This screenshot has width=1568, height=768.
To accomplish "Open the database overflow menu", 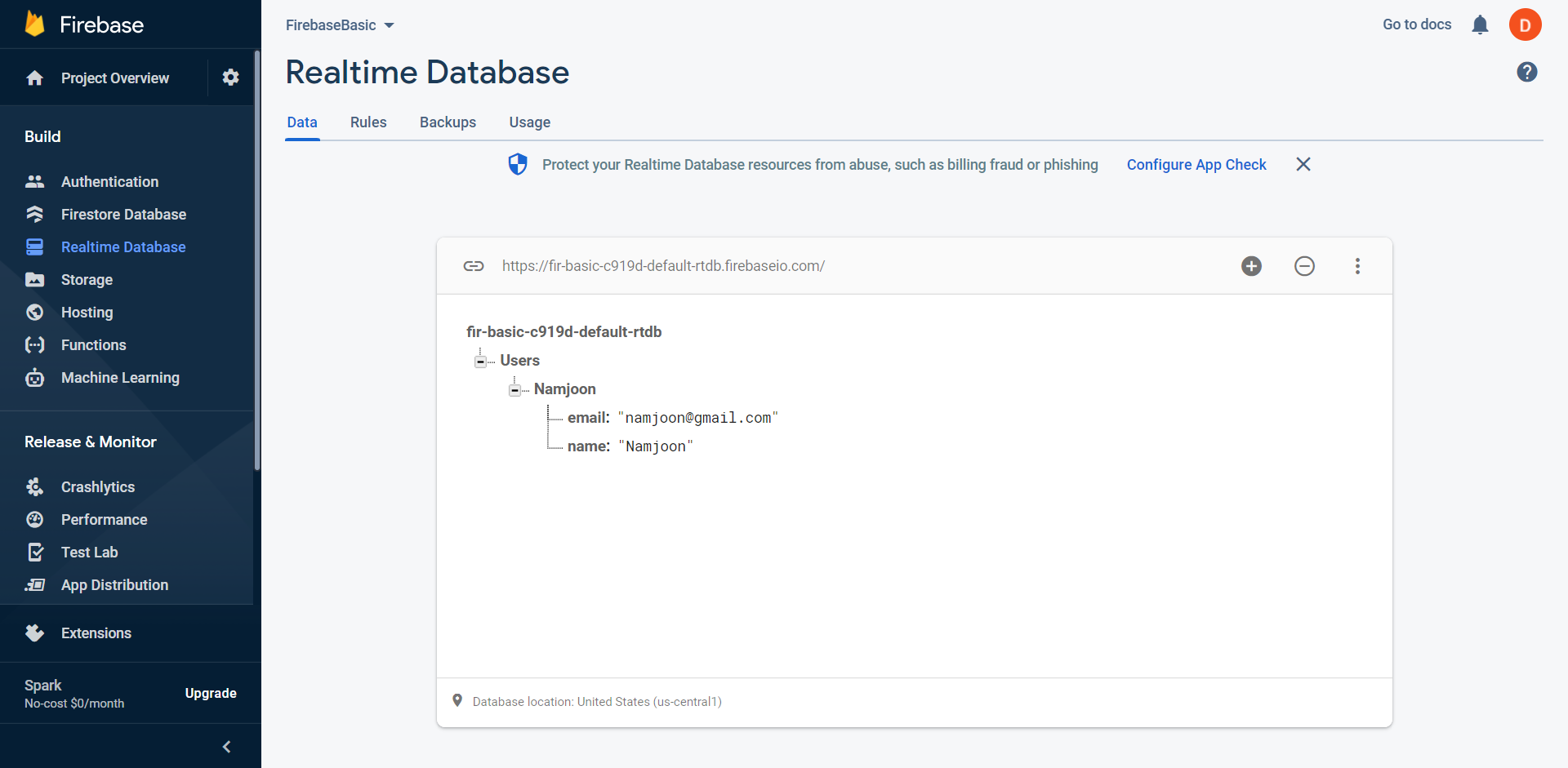I will pyautogui.click(x=1357, y=265).
